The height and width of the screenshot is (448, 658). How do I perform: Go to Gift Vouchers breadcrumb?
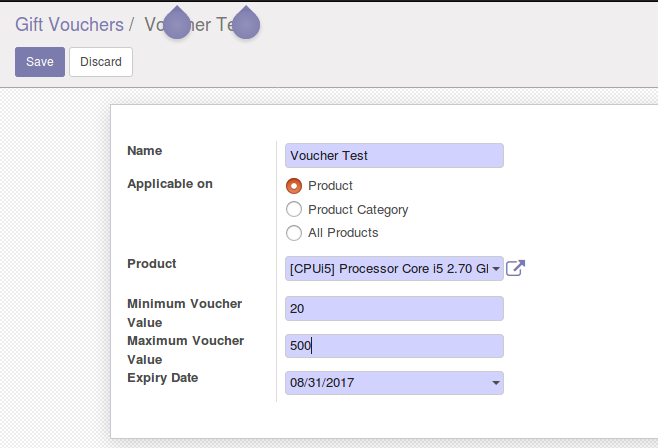coord(70,24)
